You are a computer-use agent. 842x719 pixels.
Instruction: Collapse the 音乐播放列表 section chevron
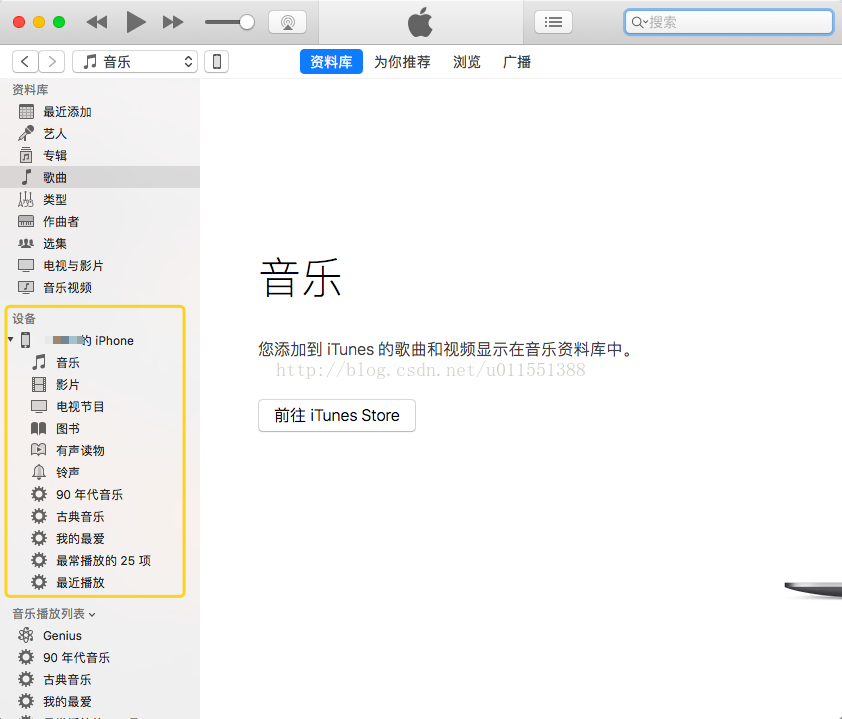click(x=92, y=614)
